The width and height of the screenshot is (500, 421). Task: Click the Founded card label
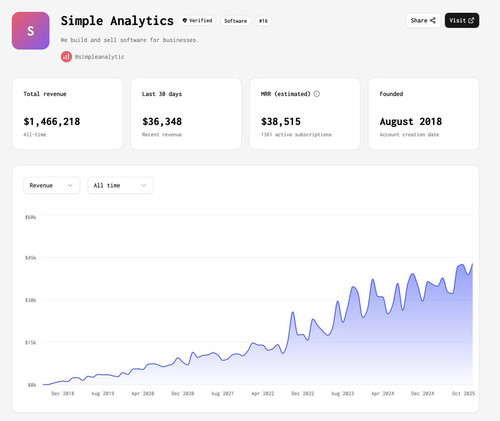click(391, 94)
